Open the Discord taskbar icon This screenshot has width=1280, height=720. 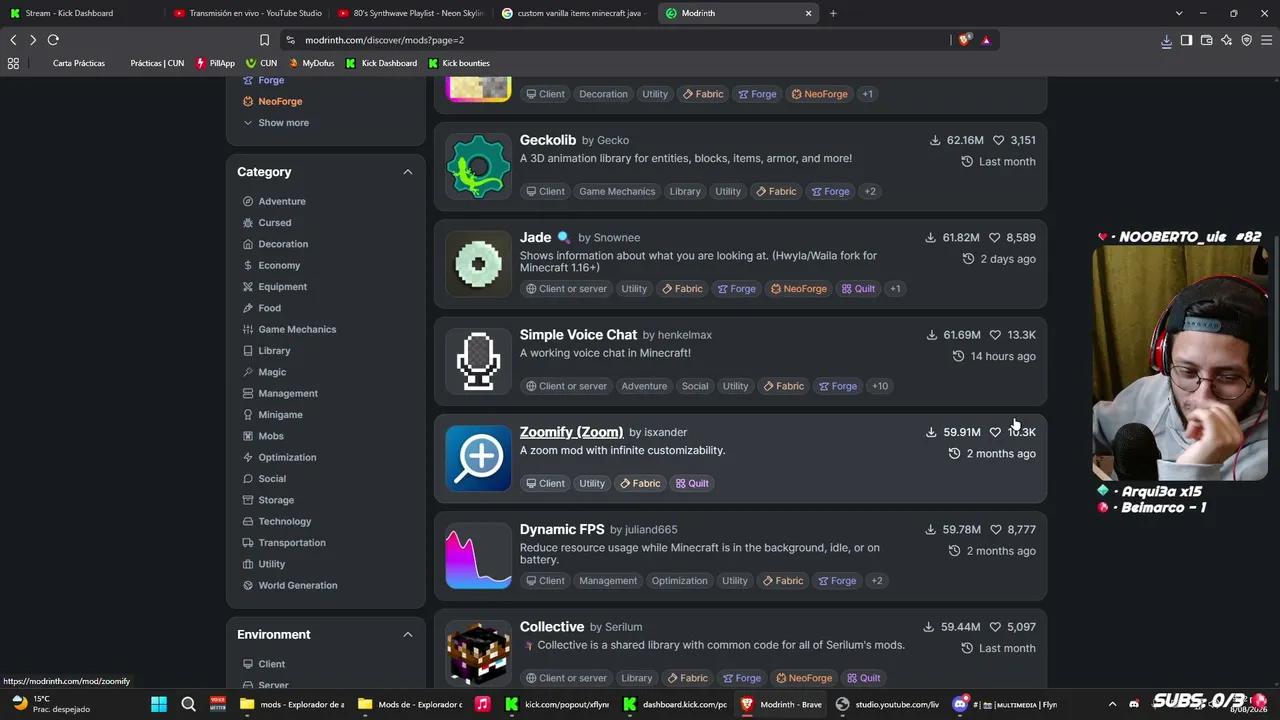click(x=961, y=704)
